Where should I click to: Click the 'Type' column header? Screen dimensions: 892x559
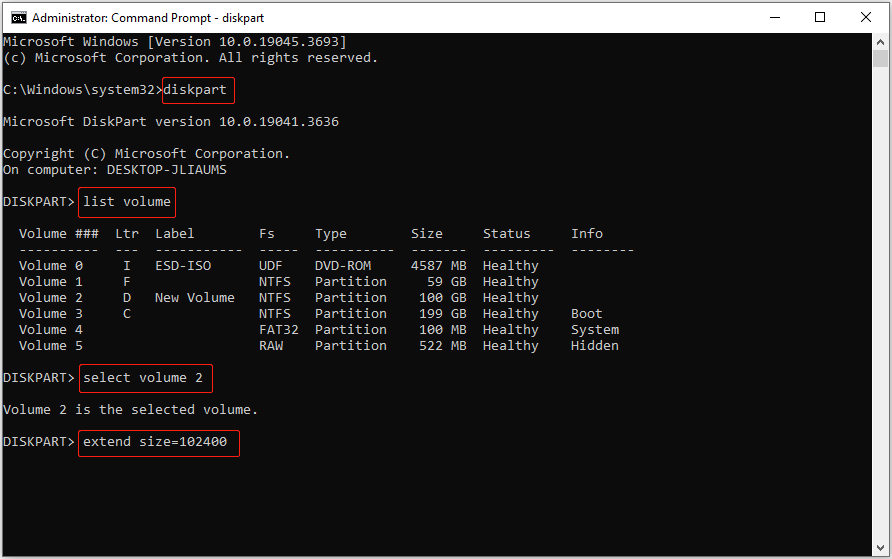click(331, 234)
